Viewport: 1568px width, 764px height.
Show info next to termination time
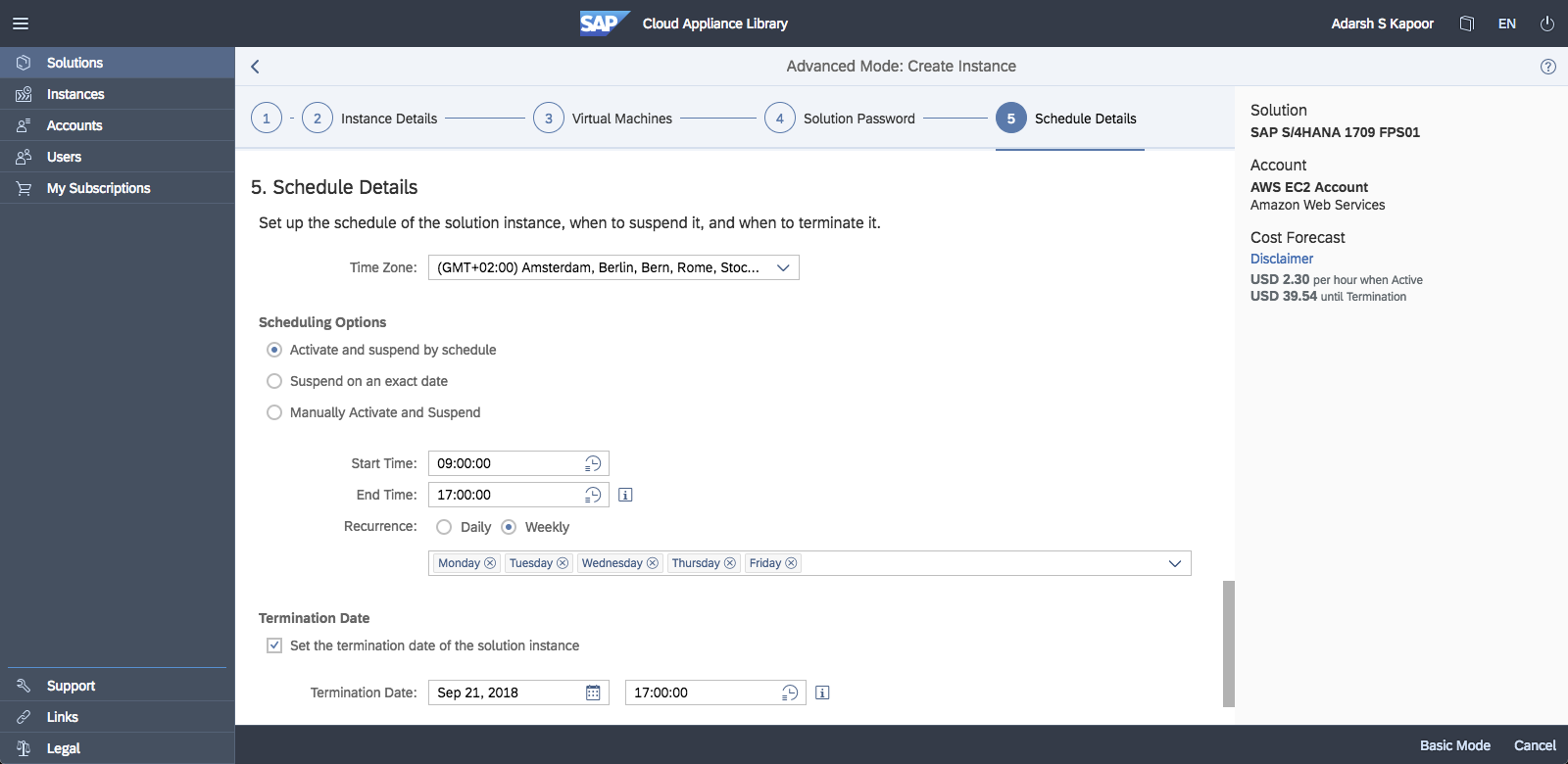[822, 692]
